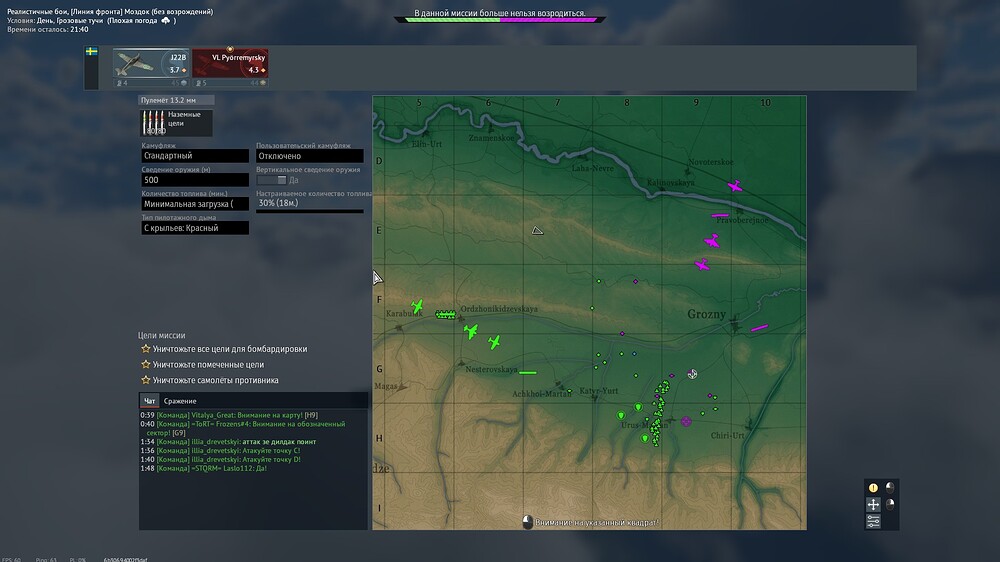Click the magenta airfield strip near Pravoberejnoe
The width and height of the screenshot is (1000, 562).
(x=720, y=216)
